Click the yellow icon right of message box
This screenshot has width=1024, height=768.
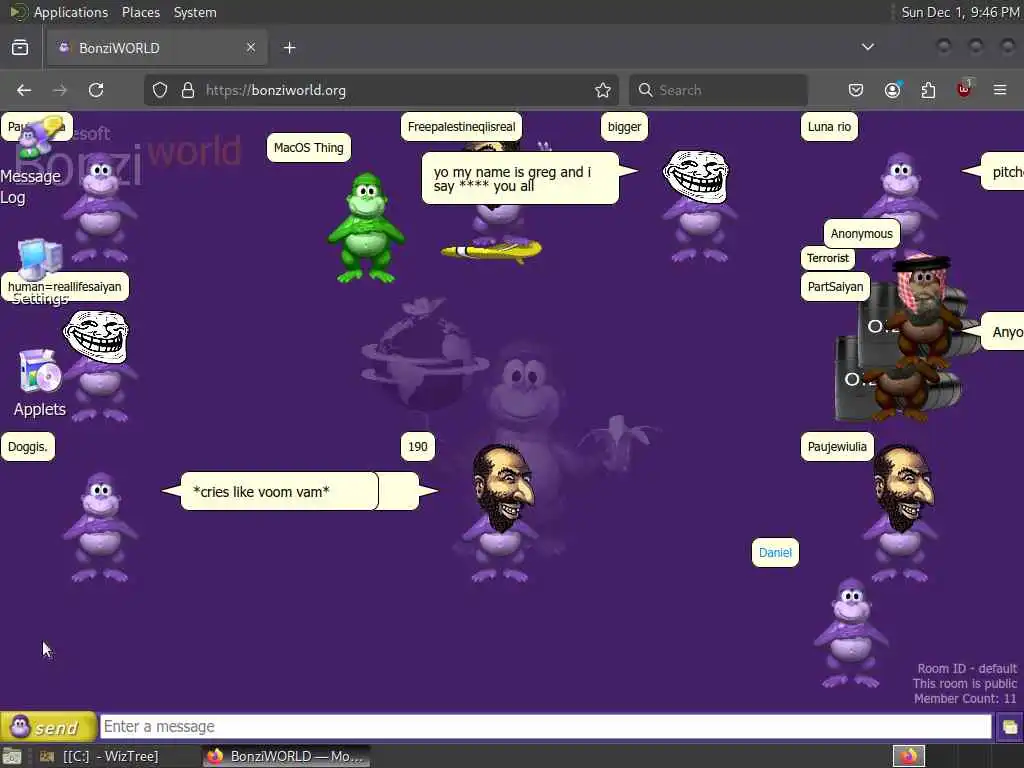pyautogui.click(x=1009, y=727)
